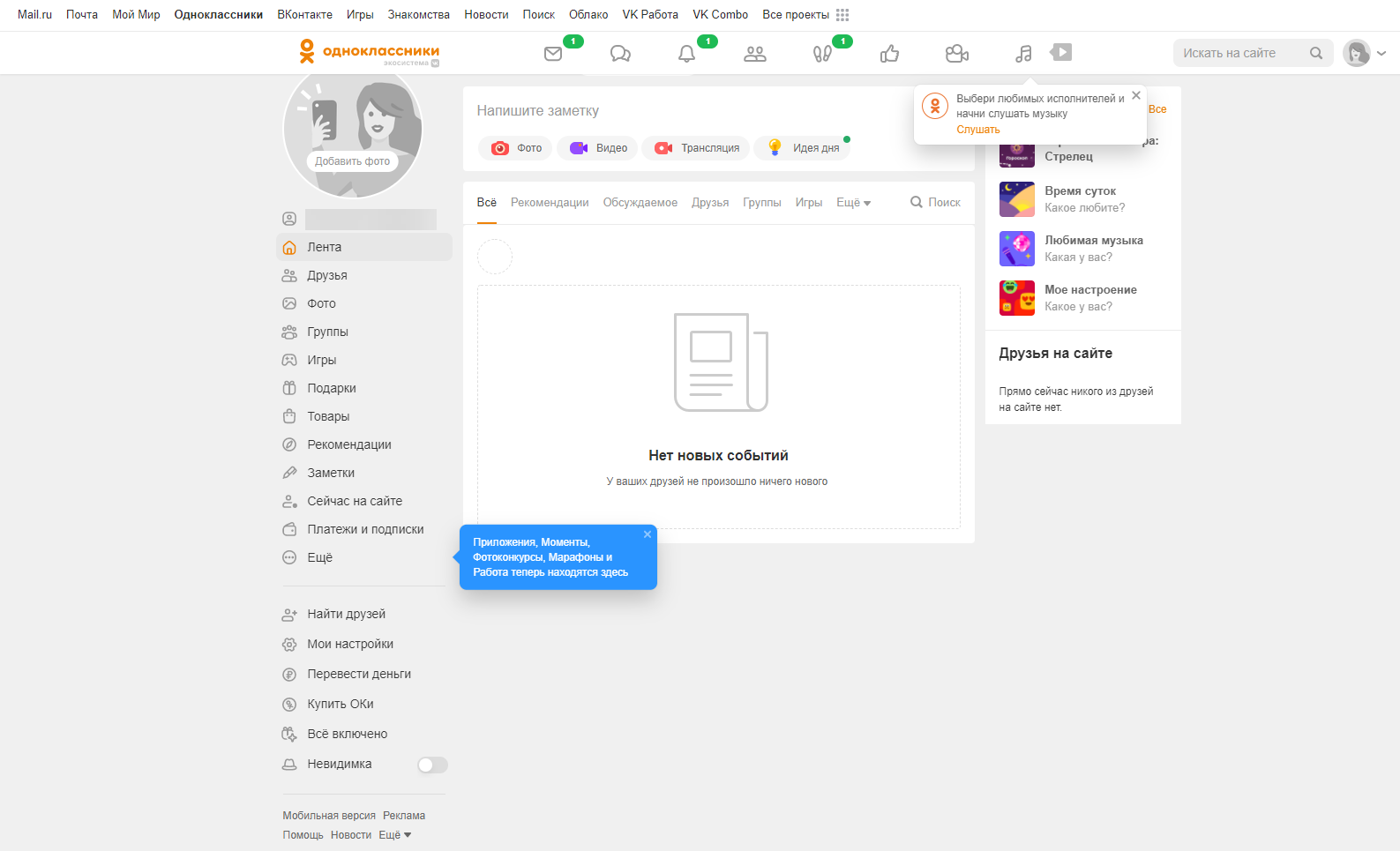Open all projects grid icon
Screen dimensions: 1400x851
pyautogui.click(x=842, y=15)
